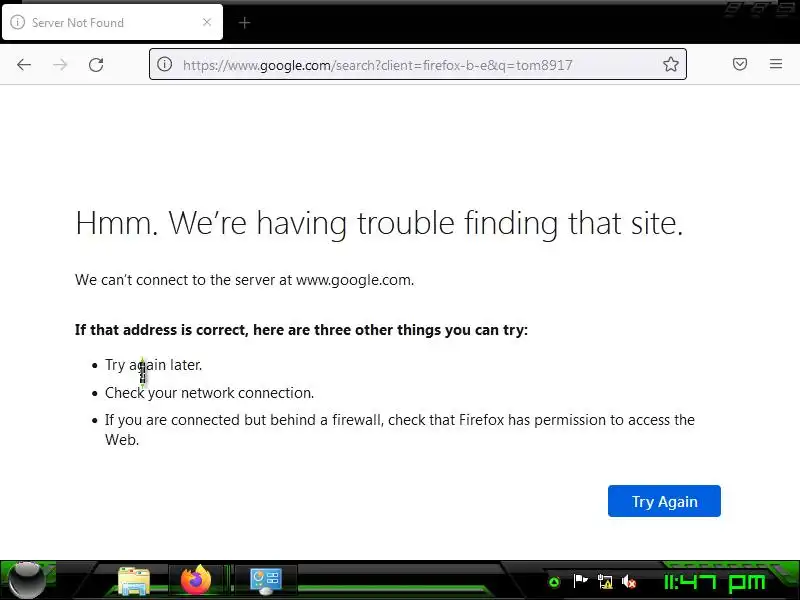Click the firewall permission bullet text
The image size is (800, 600).
(x=399, y=430)
